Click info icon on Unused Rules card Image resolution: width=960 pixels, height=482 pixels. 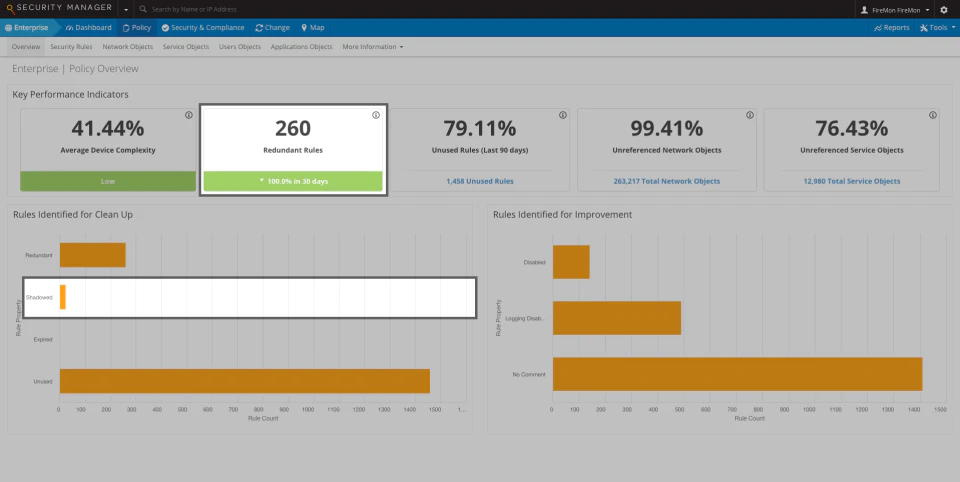[x=563, y=115]
